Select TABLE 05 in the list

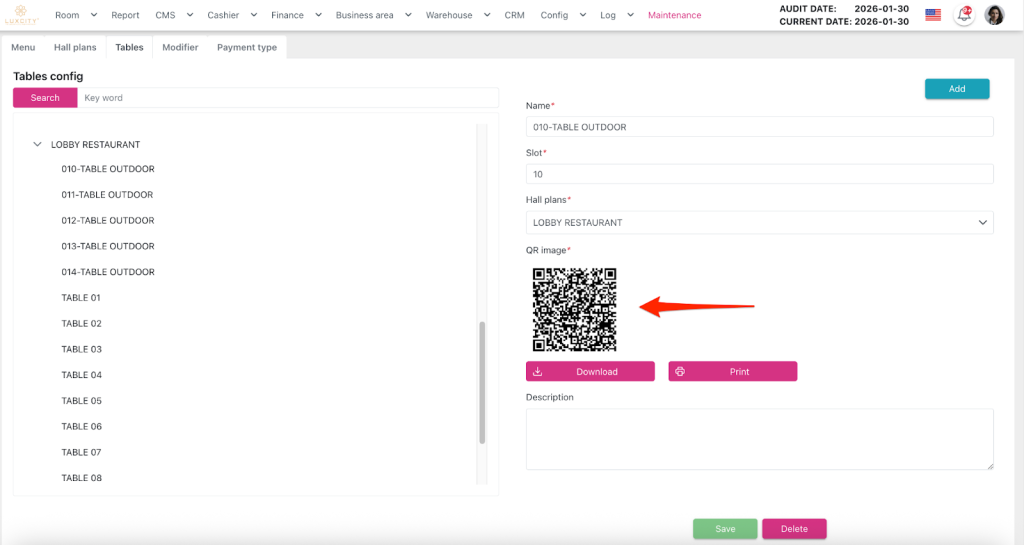coord(82,401)
